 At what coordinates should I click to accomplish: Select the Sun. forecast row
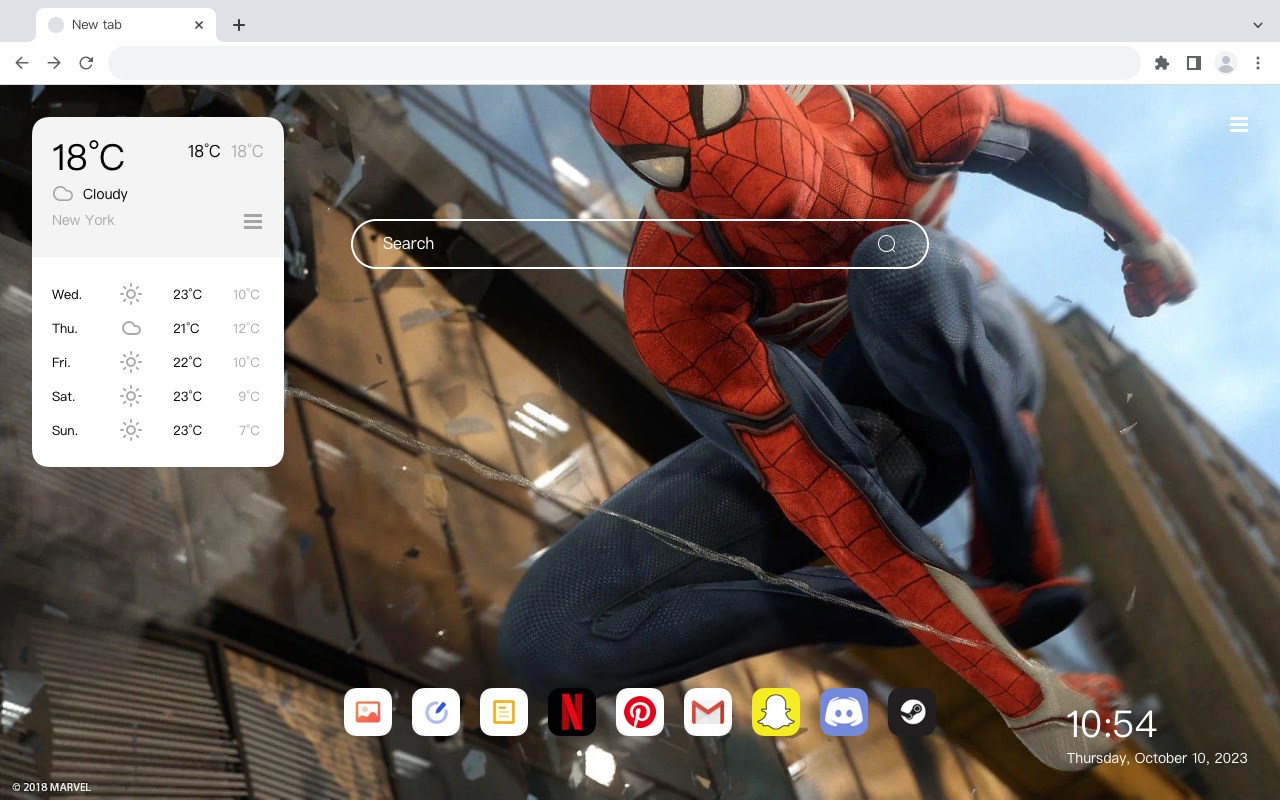click(158, 430)
